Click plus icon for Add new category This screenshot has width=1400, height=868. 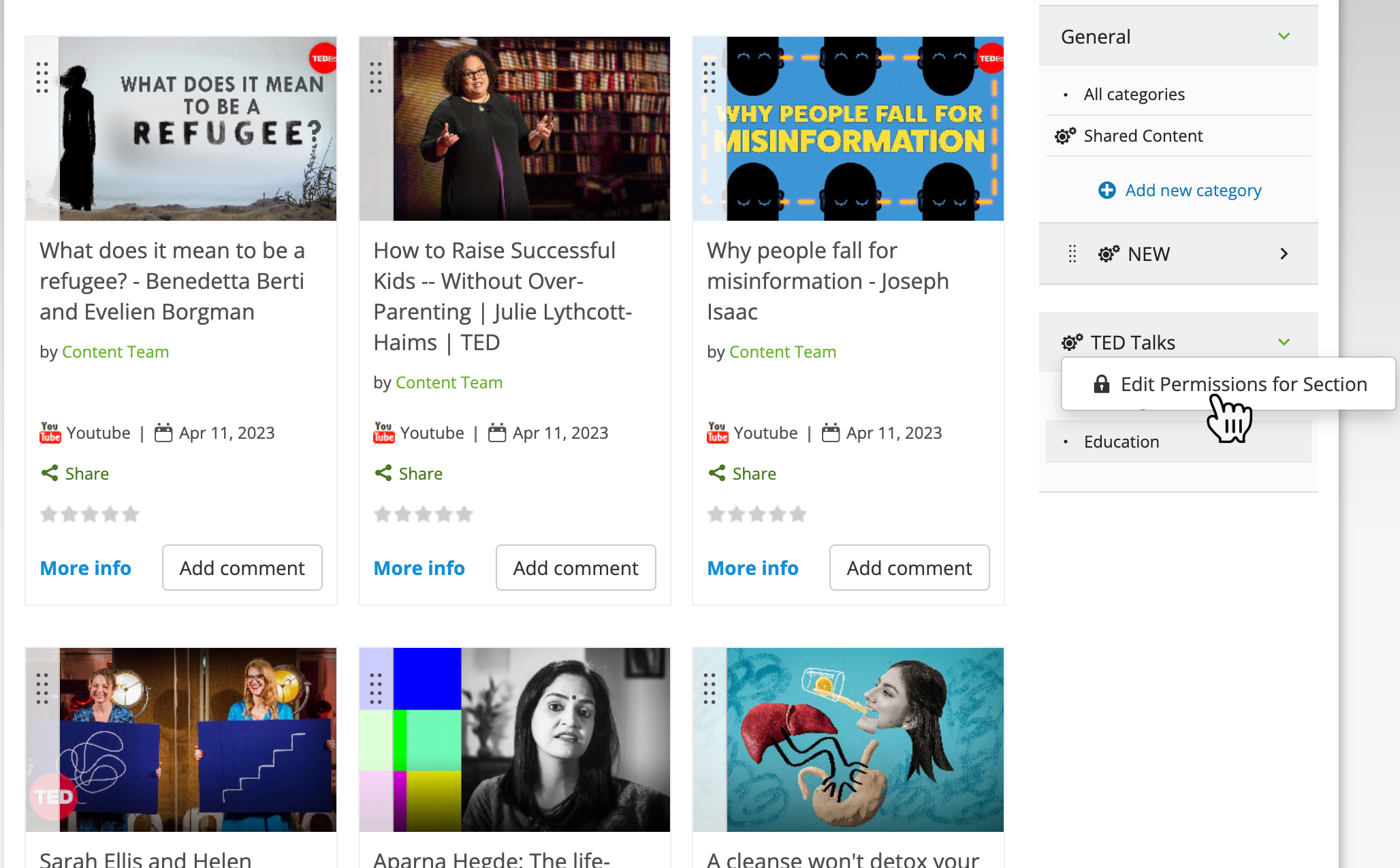1107,190
